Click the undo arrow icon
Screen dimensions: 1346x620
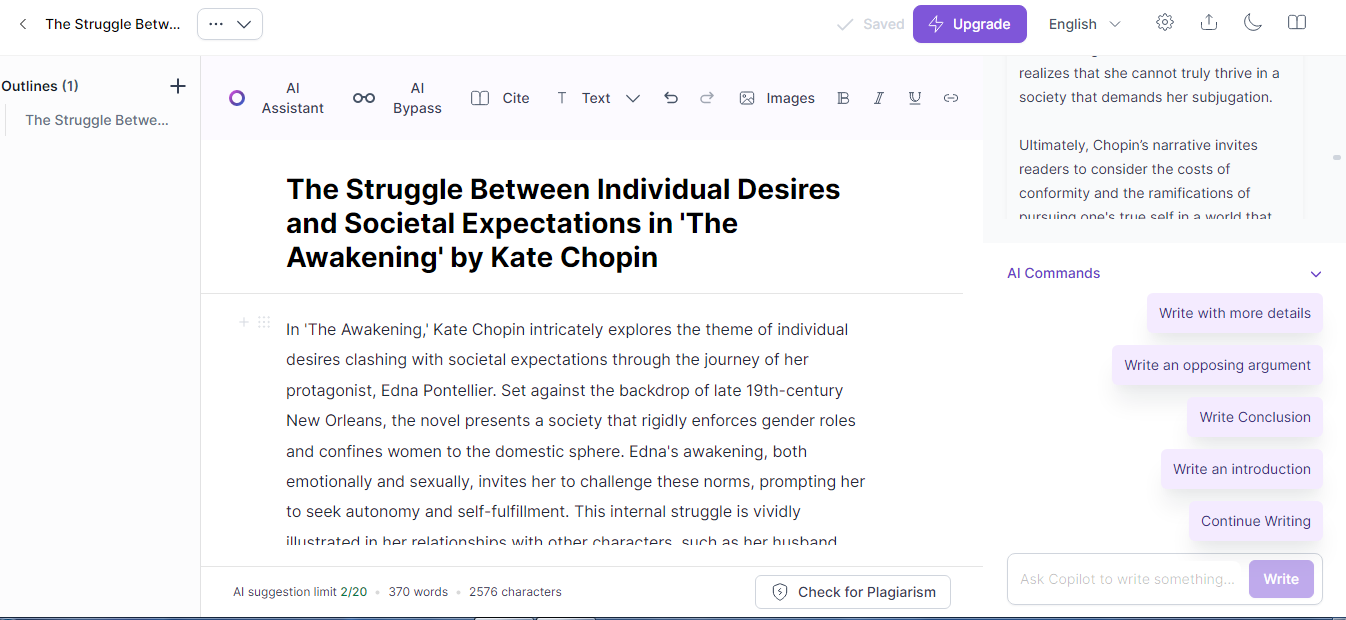tap(671, 98)
